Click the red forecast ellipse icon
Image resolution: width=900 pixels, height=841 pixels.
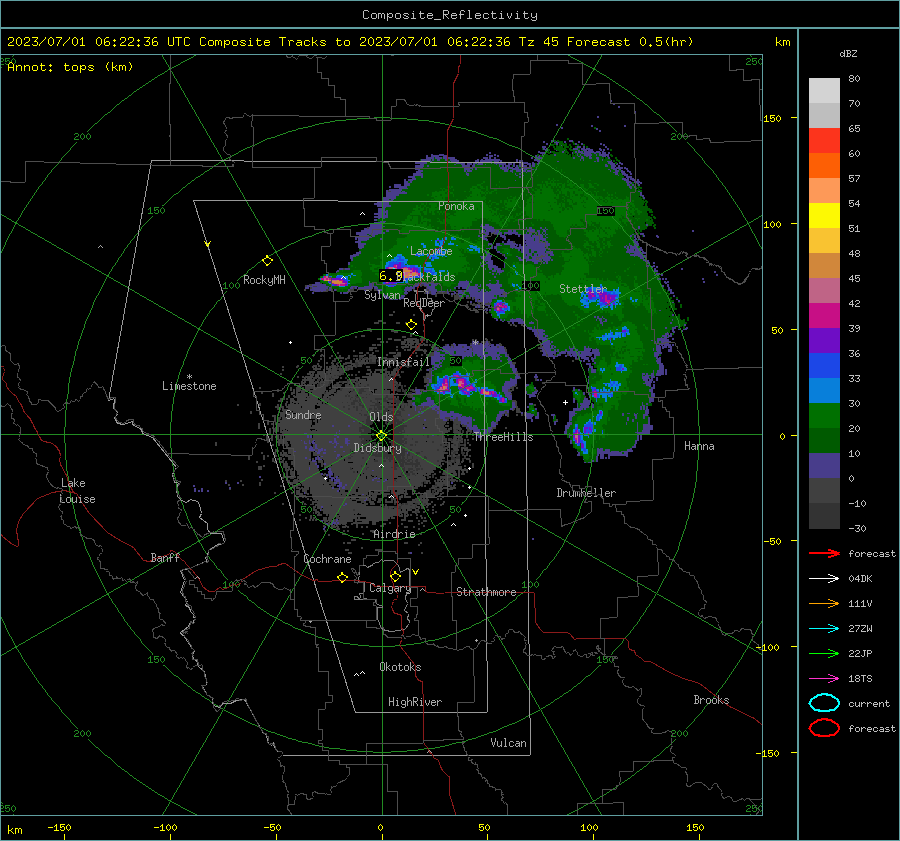point(824,728)
